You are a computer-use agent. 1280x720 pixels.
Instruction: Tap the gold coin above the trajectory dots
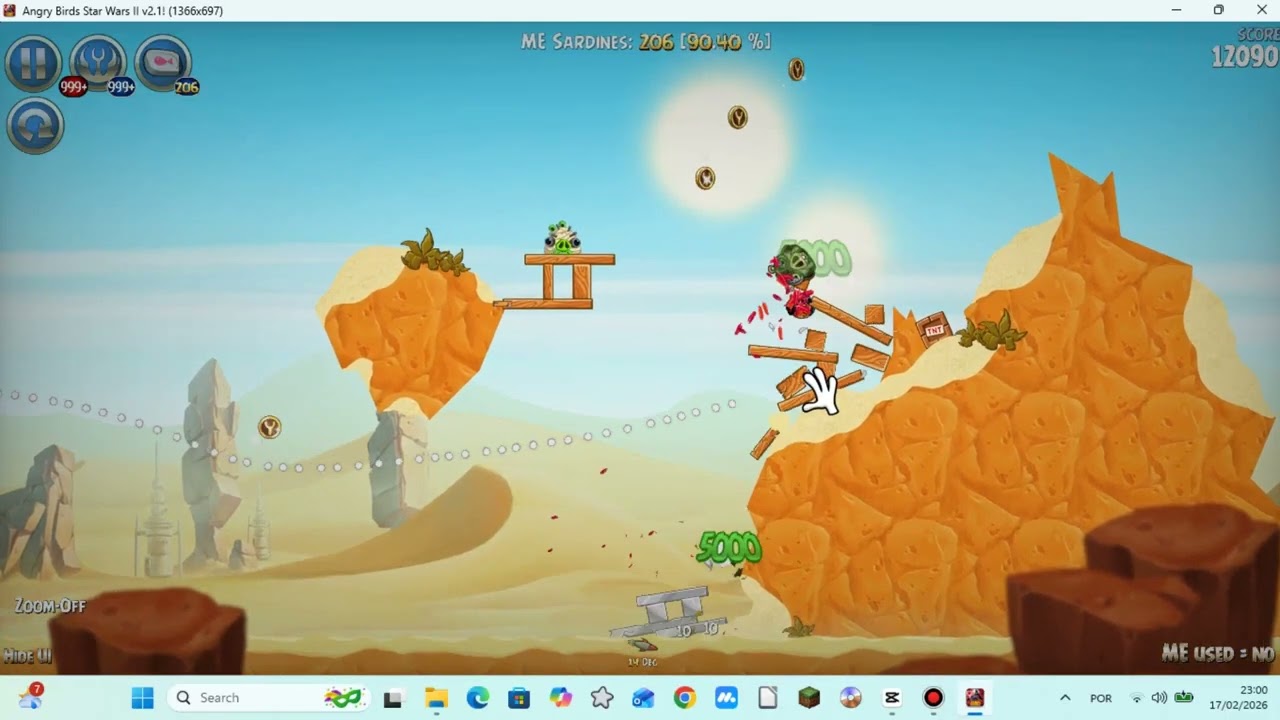[269, 428]
